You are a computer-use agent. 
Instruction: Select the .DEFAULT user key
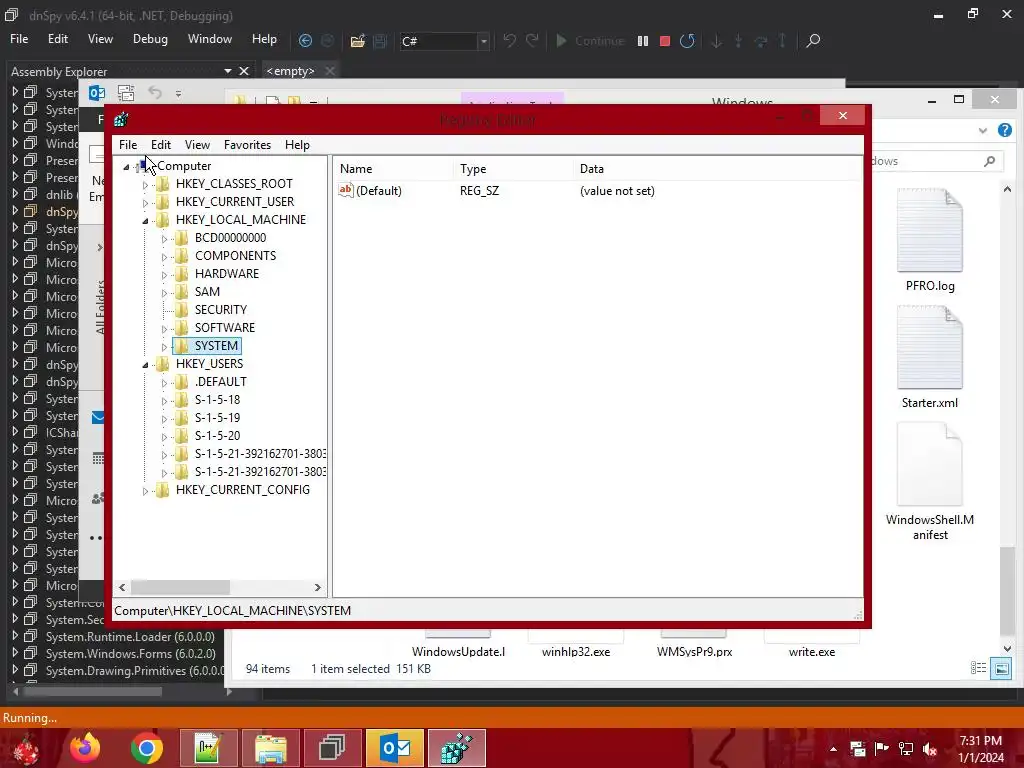tap(221, 381)
